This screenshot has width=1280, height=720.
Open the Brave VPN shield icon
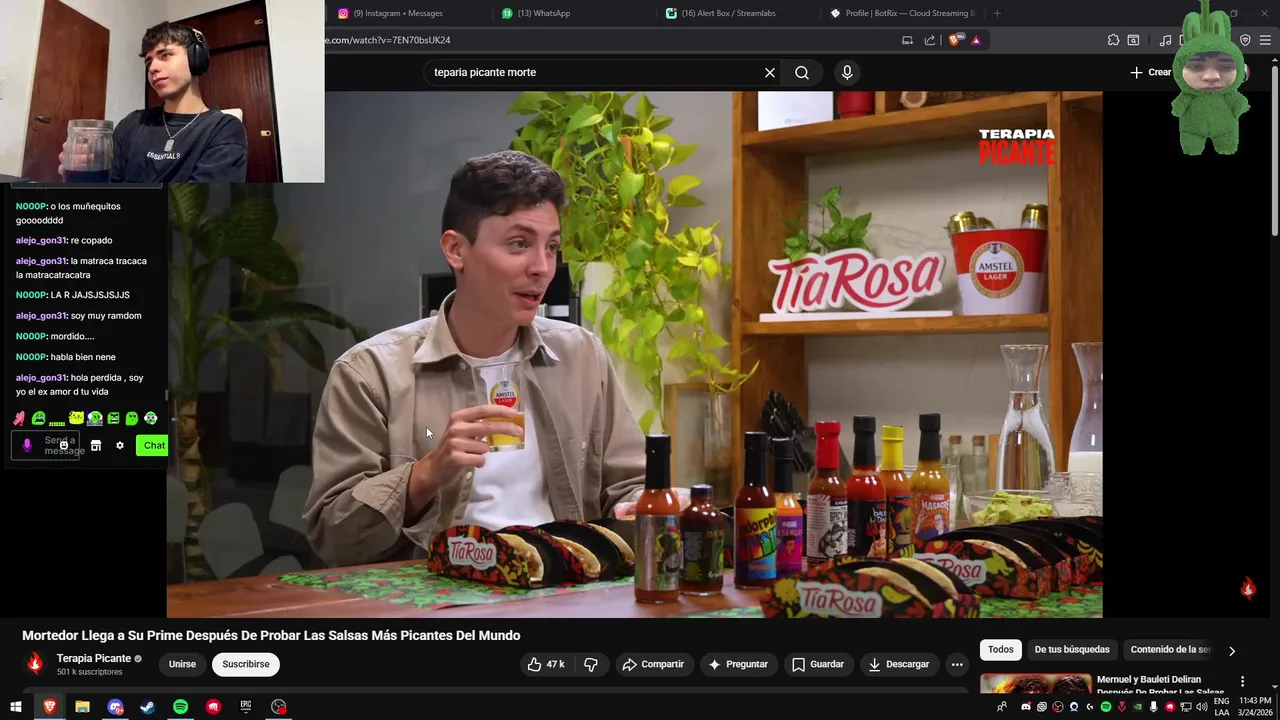coord(1245,40)
